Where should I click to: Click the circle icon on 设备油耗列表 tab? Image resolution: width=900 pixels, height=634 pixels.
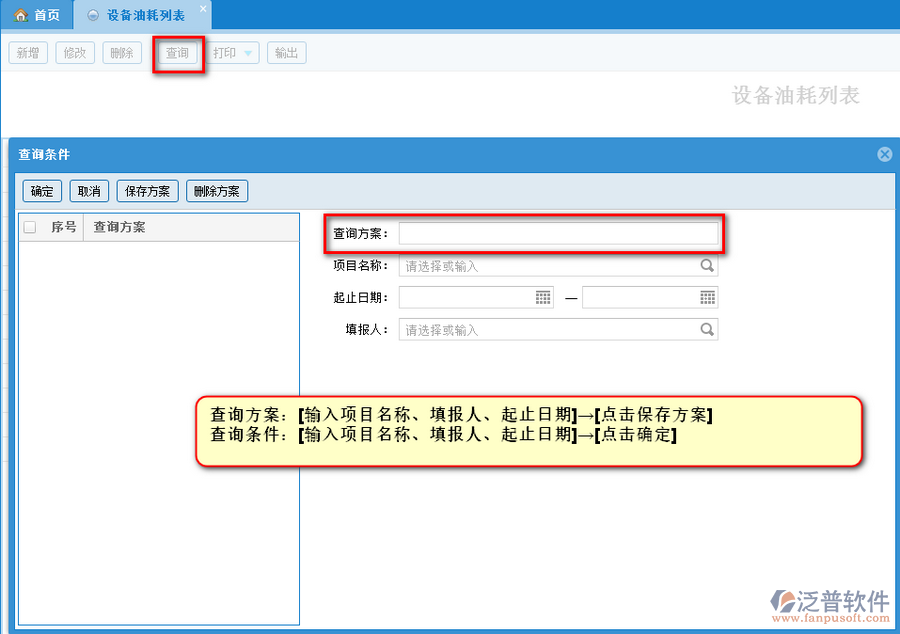click(x=92, y=15)
